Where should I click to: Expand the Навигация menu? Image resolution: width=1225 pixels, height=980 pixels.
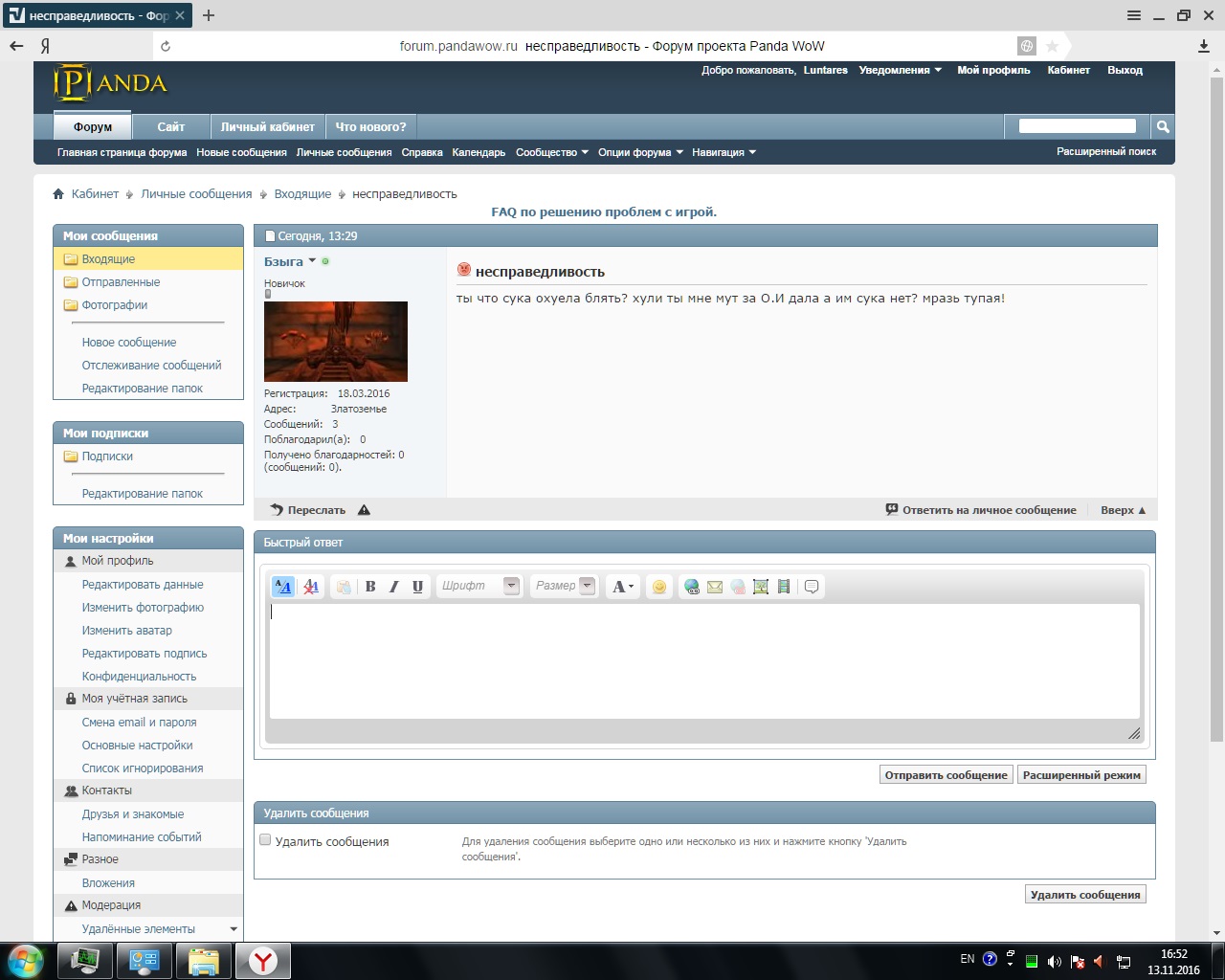click(724, 152)
